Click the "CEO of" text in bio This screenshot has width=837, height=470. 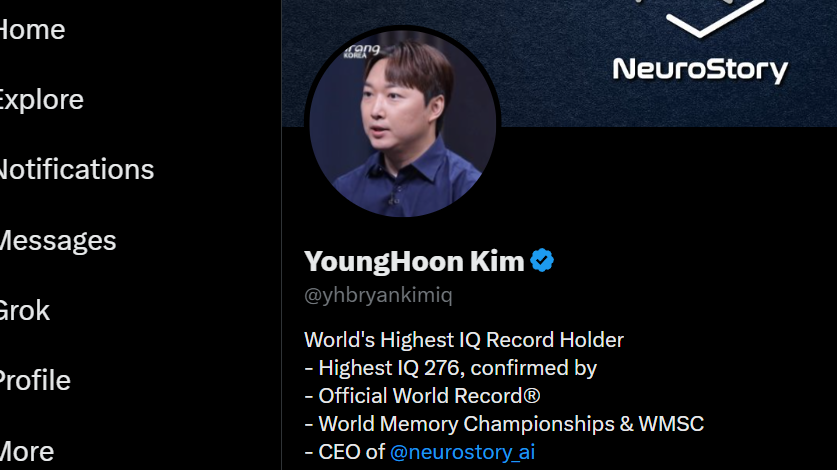coord(344,452)
